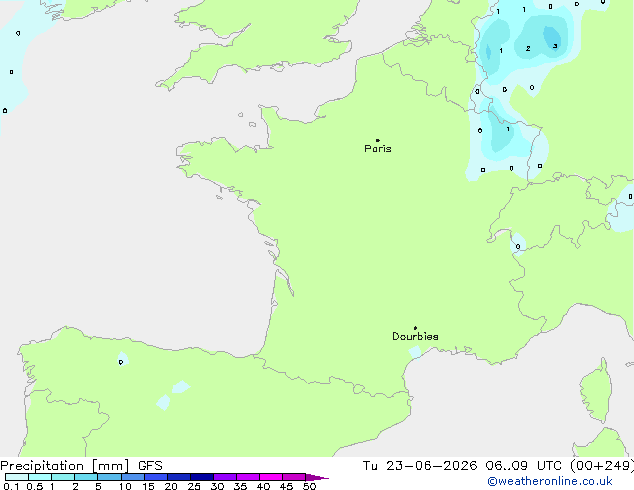Viewport: 634px width, 490px height.
Task: Open the weatheronline.co.uk copyright link
Action: [x=550, y=481]
